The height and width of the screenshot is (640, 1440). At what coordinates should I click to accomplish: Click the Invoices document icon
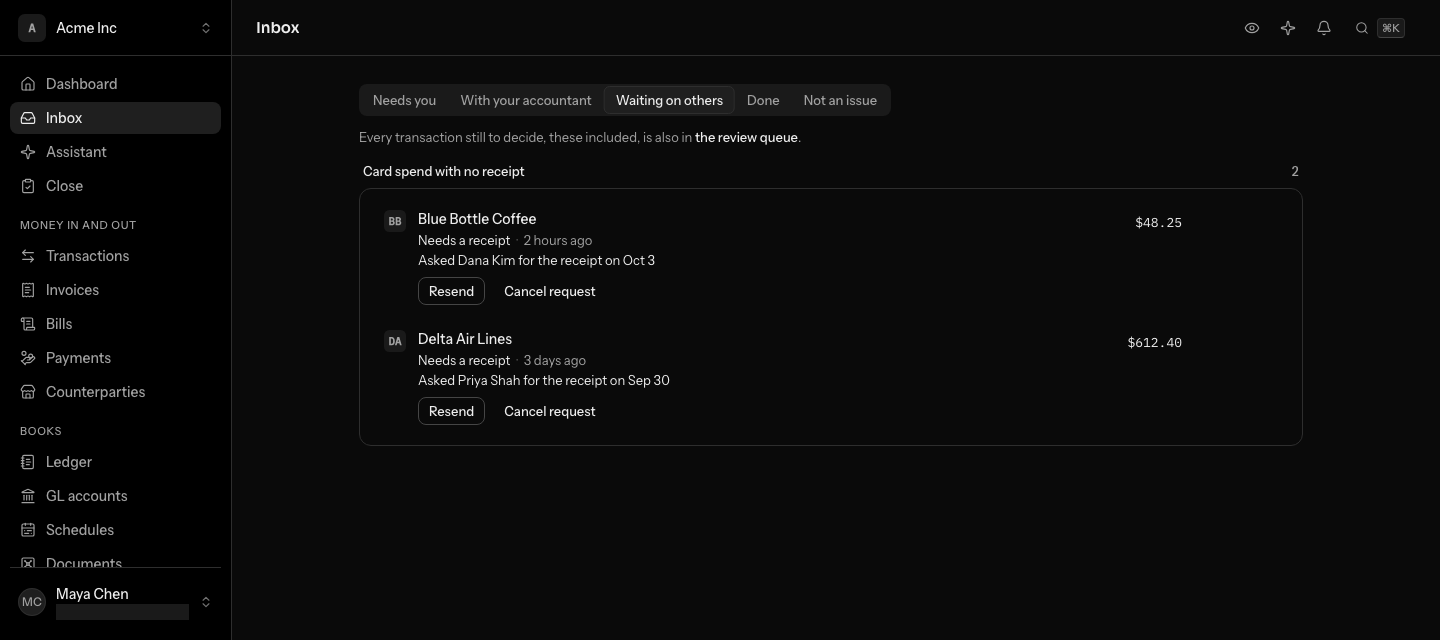(28, 290)
